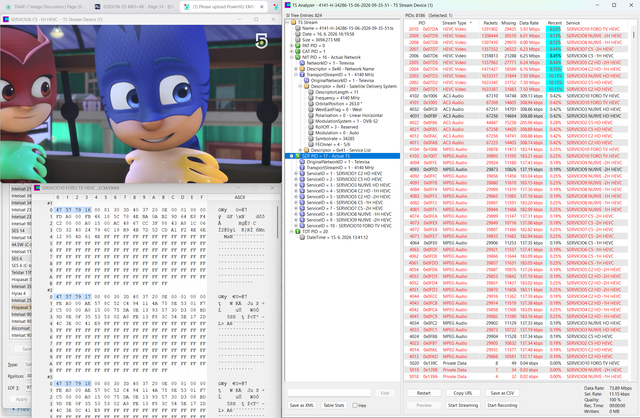Select PID 5020 Private Data row
Image resolution: width=640 pixels, height=418 pixels.
tap(517, 363)
